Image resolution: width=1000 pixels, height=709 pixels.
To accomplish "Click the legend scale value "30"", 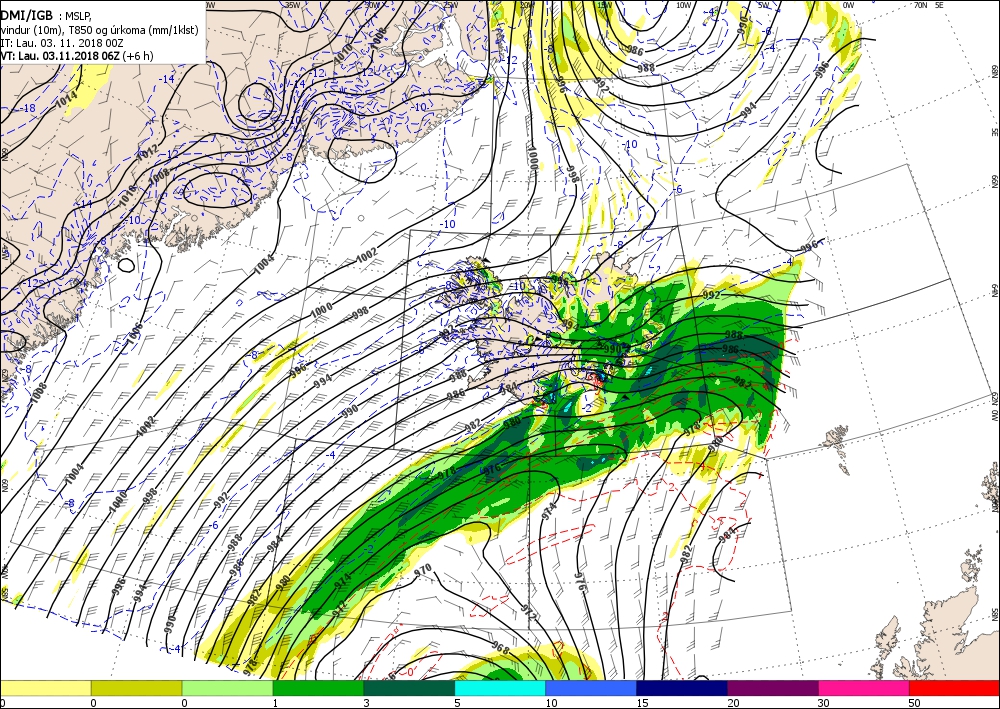I will click(824, 703).
